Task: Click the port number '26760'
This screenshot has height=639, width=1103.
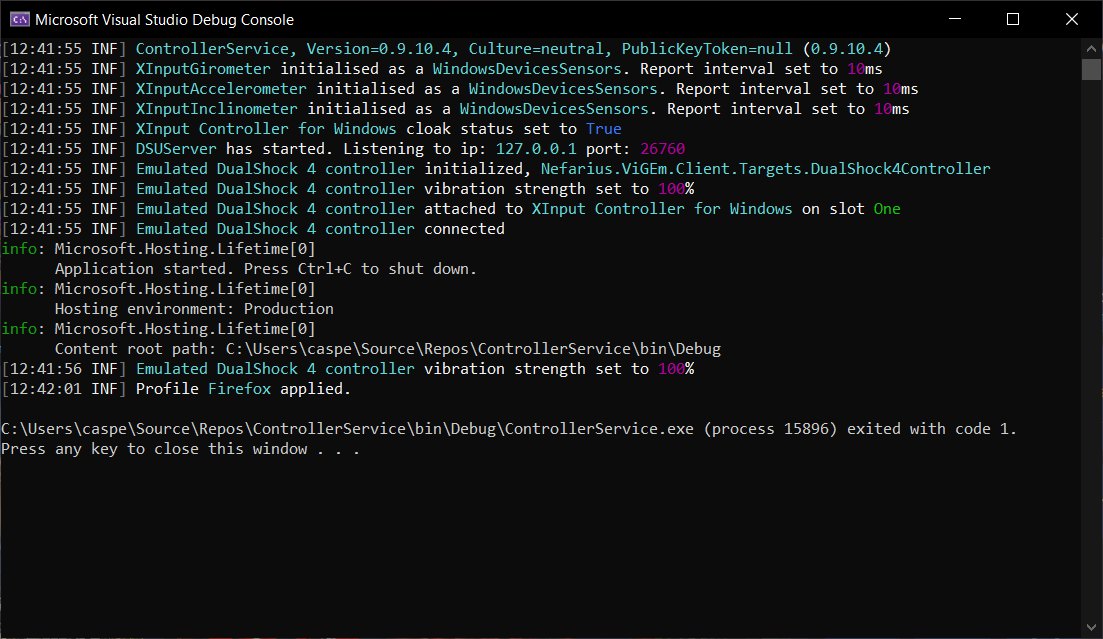Action: pyautogui.click(x=663, y=148)
